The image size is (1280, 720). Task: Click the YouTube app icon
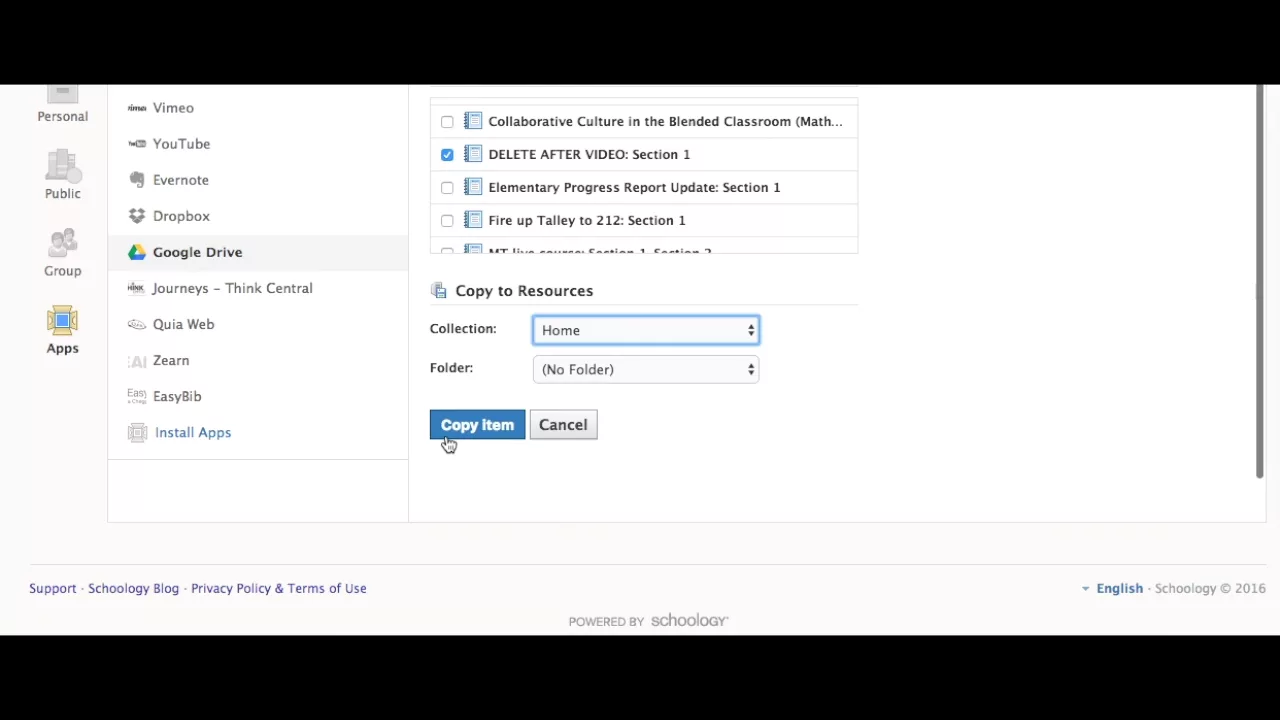(137, 144)
